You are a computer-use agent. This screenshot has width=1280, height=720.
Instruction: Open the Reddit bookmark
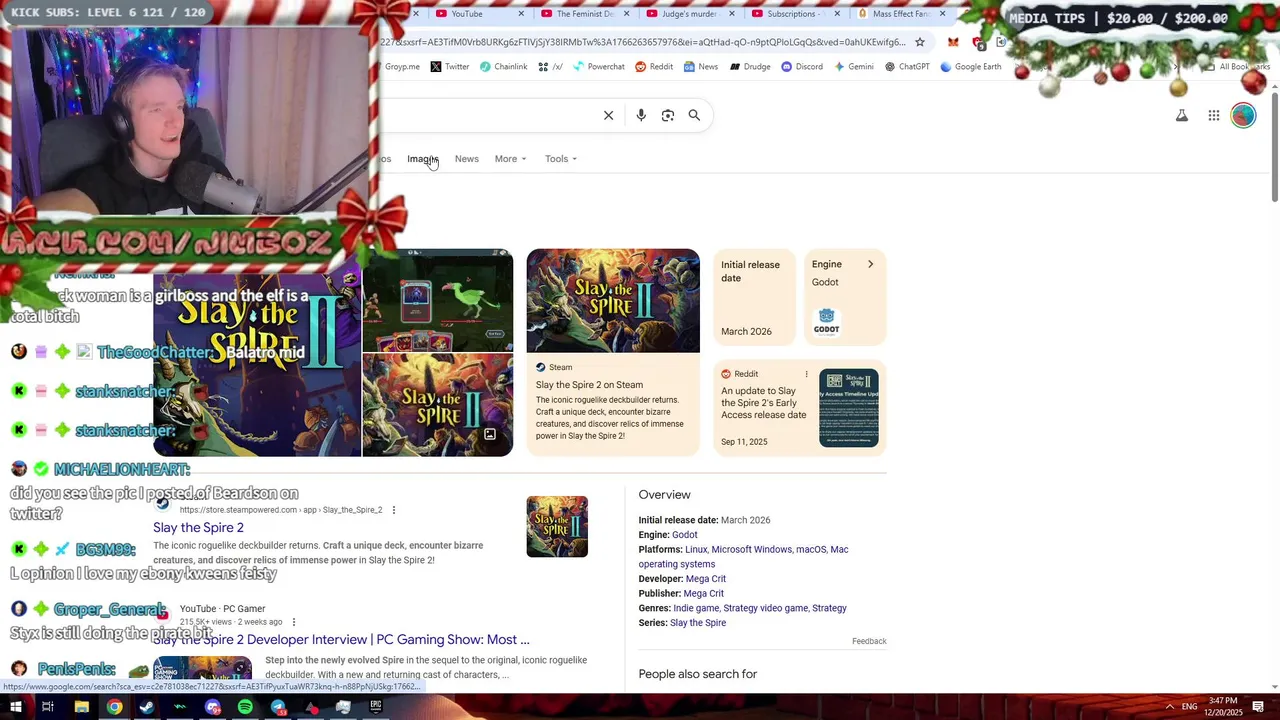tap(653, 67)
